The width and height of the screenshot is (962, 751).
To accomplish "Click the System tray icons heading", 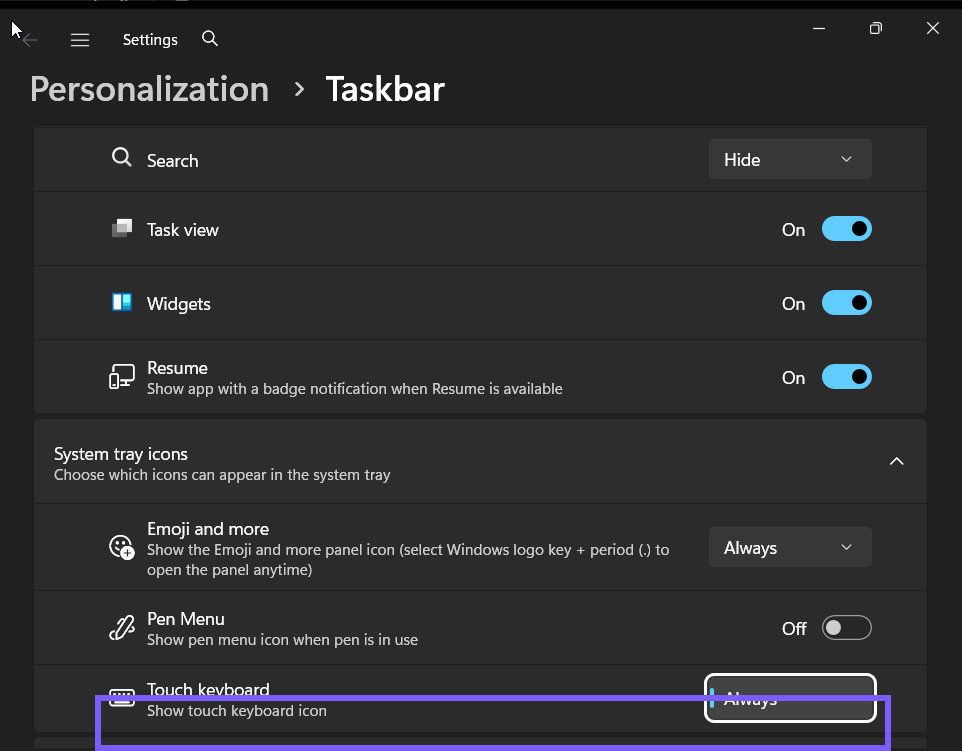I will [x=121, y=454].
